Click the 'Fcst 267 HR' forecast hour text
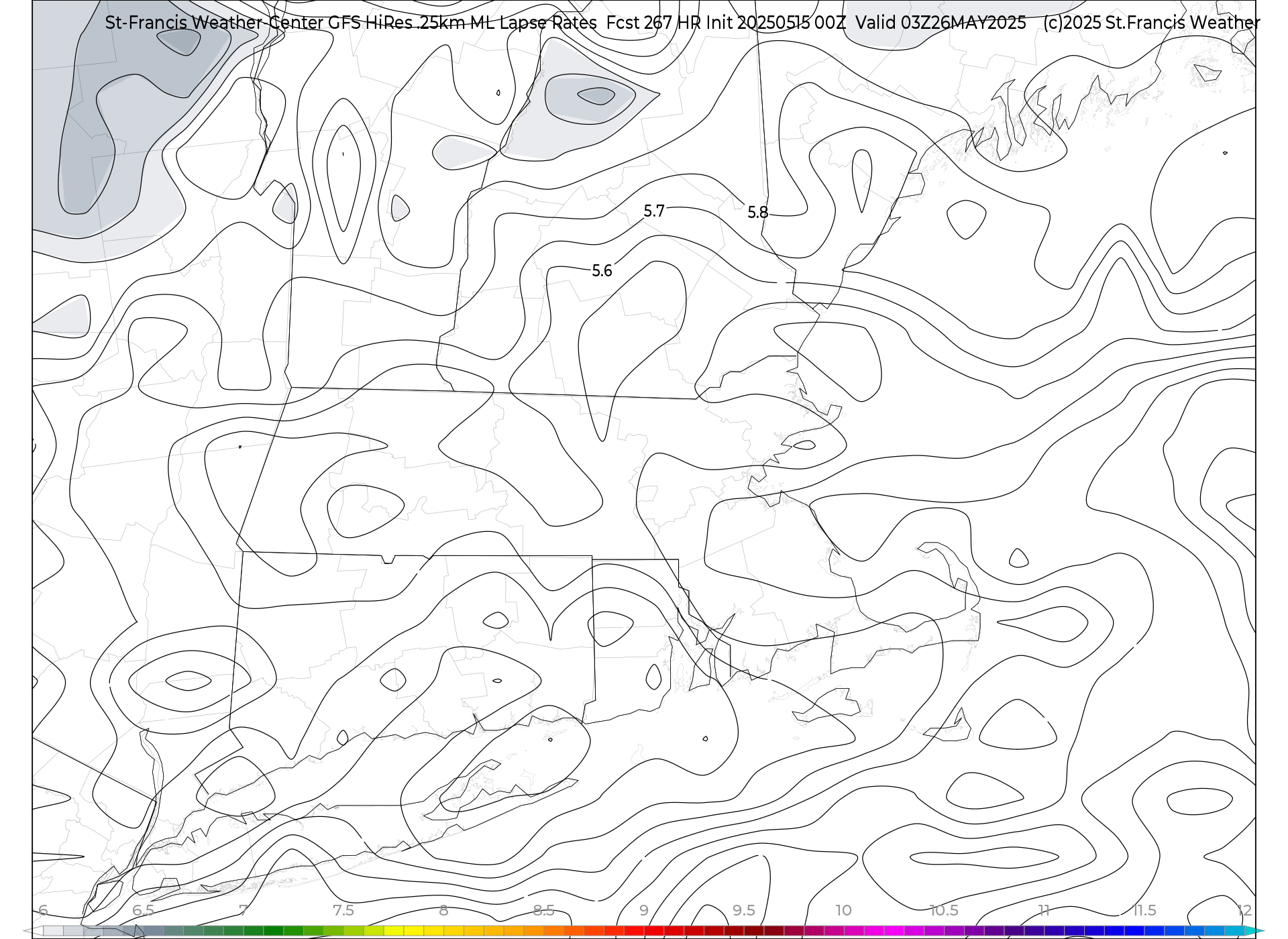The width and height of the screenshot is (1288, 939). (653, 23)
